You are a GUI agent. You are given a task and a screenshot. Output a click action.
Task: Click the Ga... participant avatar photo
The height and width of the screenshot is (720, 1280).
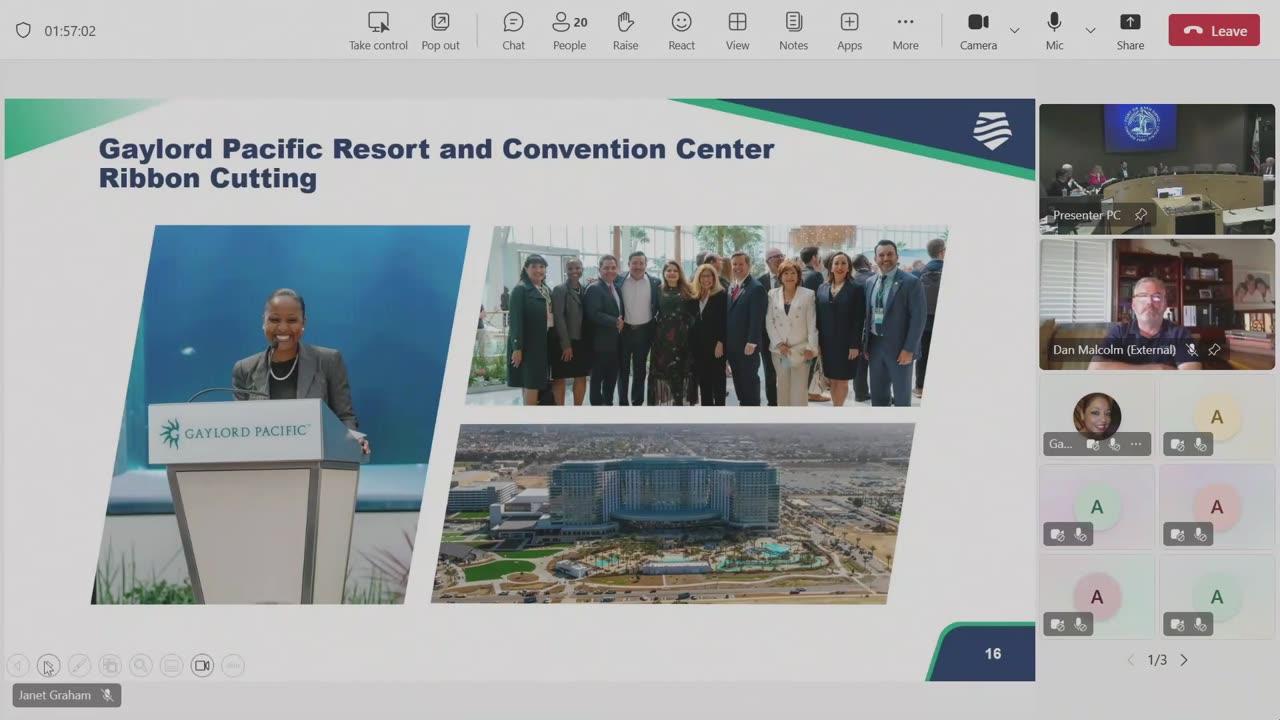coord(1097,415)
